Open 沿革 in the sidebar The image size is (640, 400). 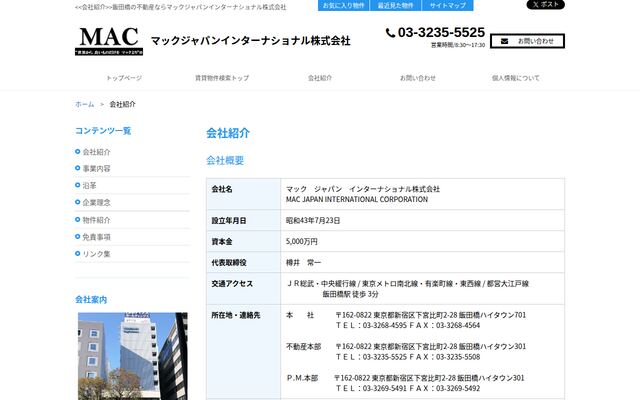[x=89, y=186]
